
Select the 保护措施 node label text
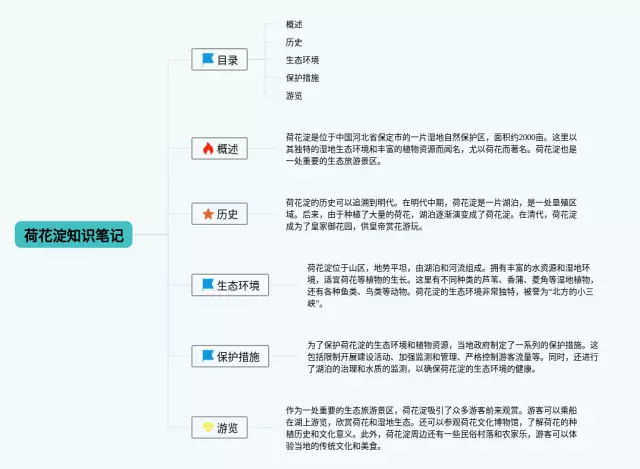(238, 357)
